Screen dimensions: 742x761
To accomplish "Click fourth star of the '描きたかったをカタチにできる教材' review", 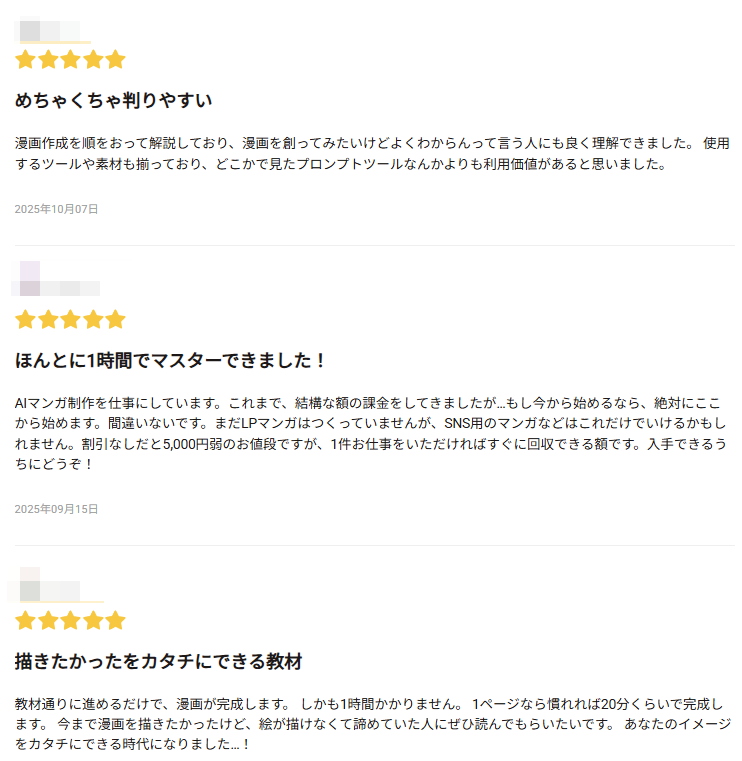I will (x=93, y=621).
